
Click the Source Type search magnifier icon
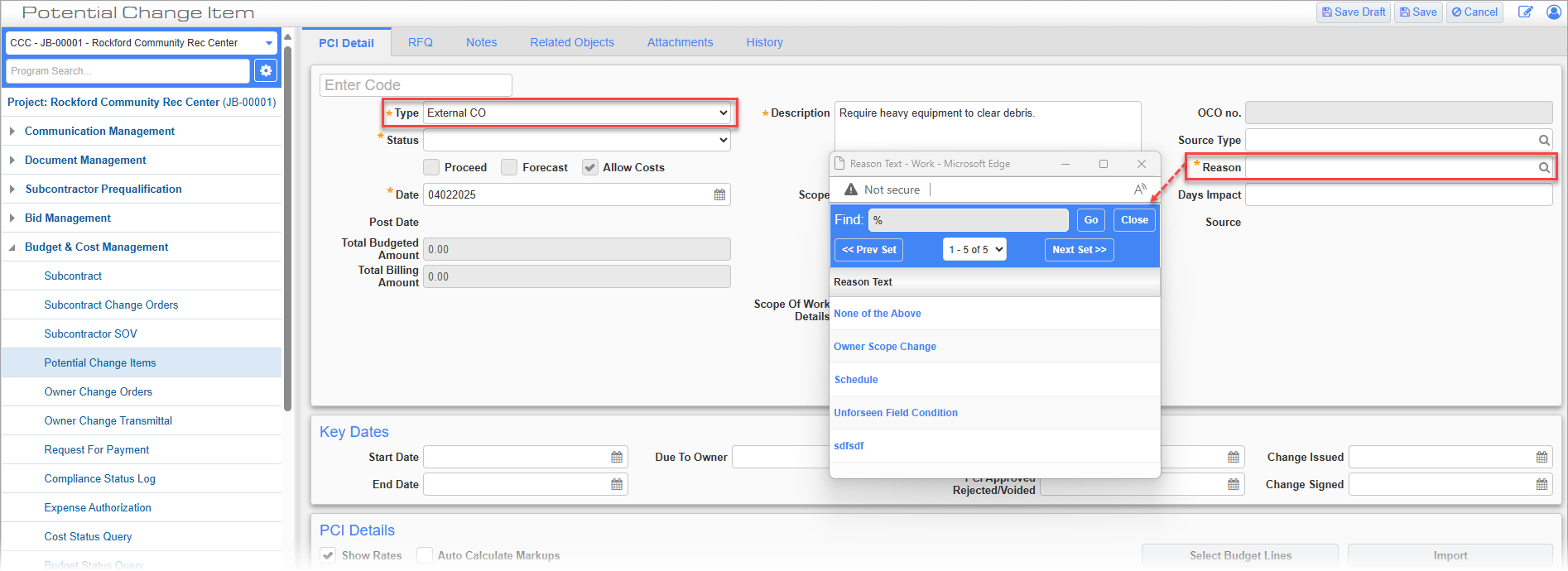click(1544, 140)
